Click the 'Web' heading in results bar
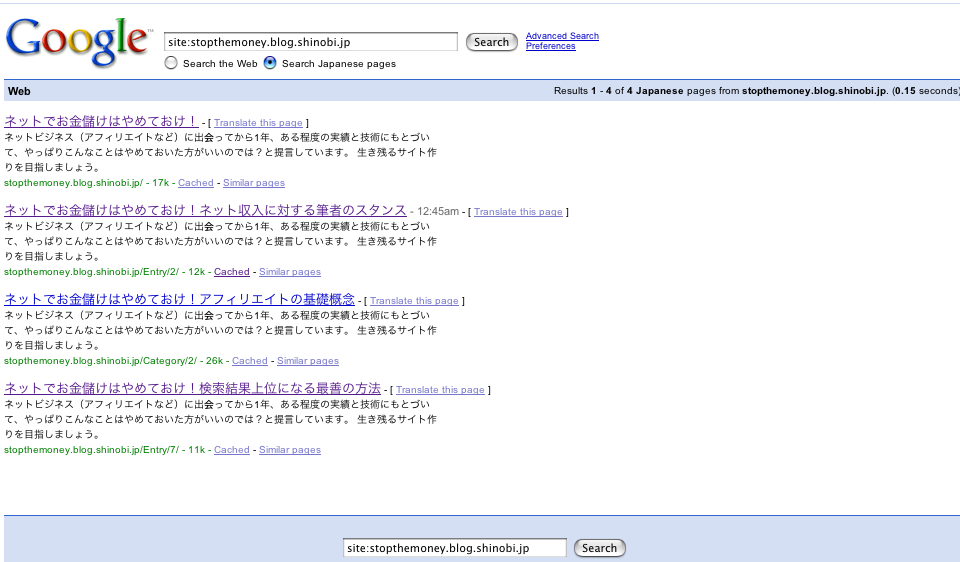 pos(19,91)
